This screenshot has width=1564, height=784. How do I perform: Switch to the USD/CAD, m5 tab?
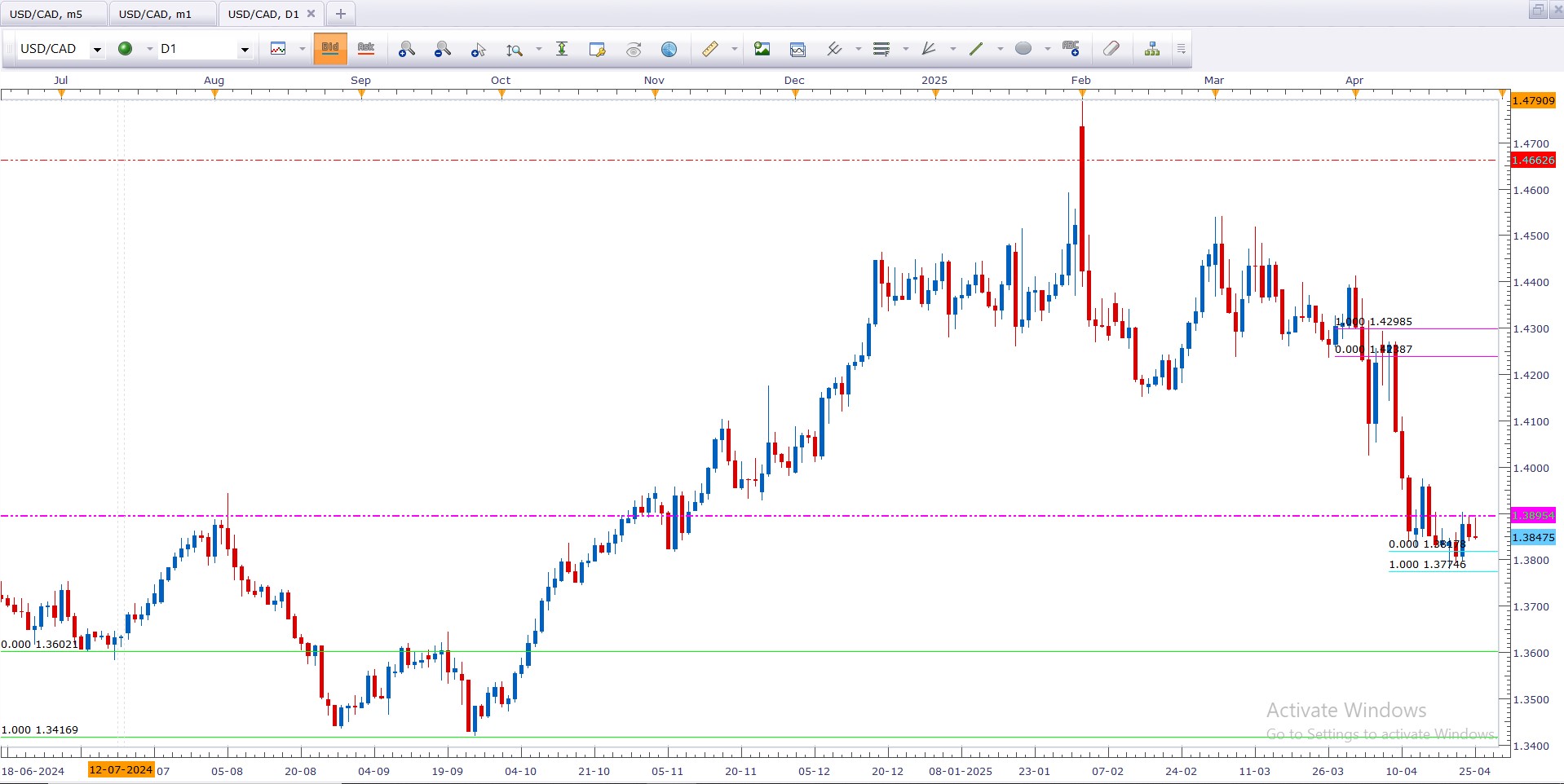tap(46, 14)
